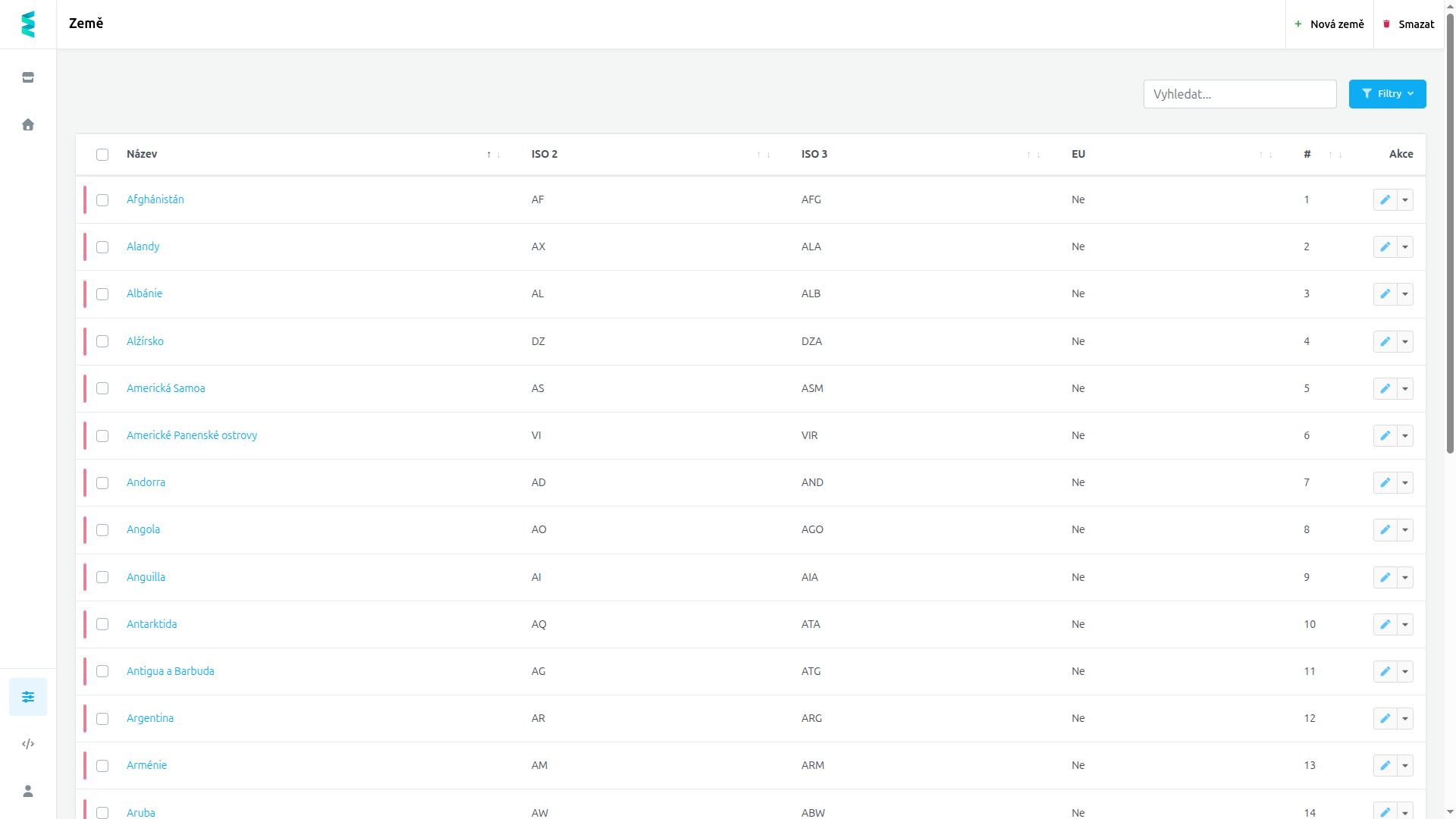Edit Afghánistán with the pencil icon
Image resolution: width=1456 pixels, height=819 pixels.
click(x=1385, y=200)
